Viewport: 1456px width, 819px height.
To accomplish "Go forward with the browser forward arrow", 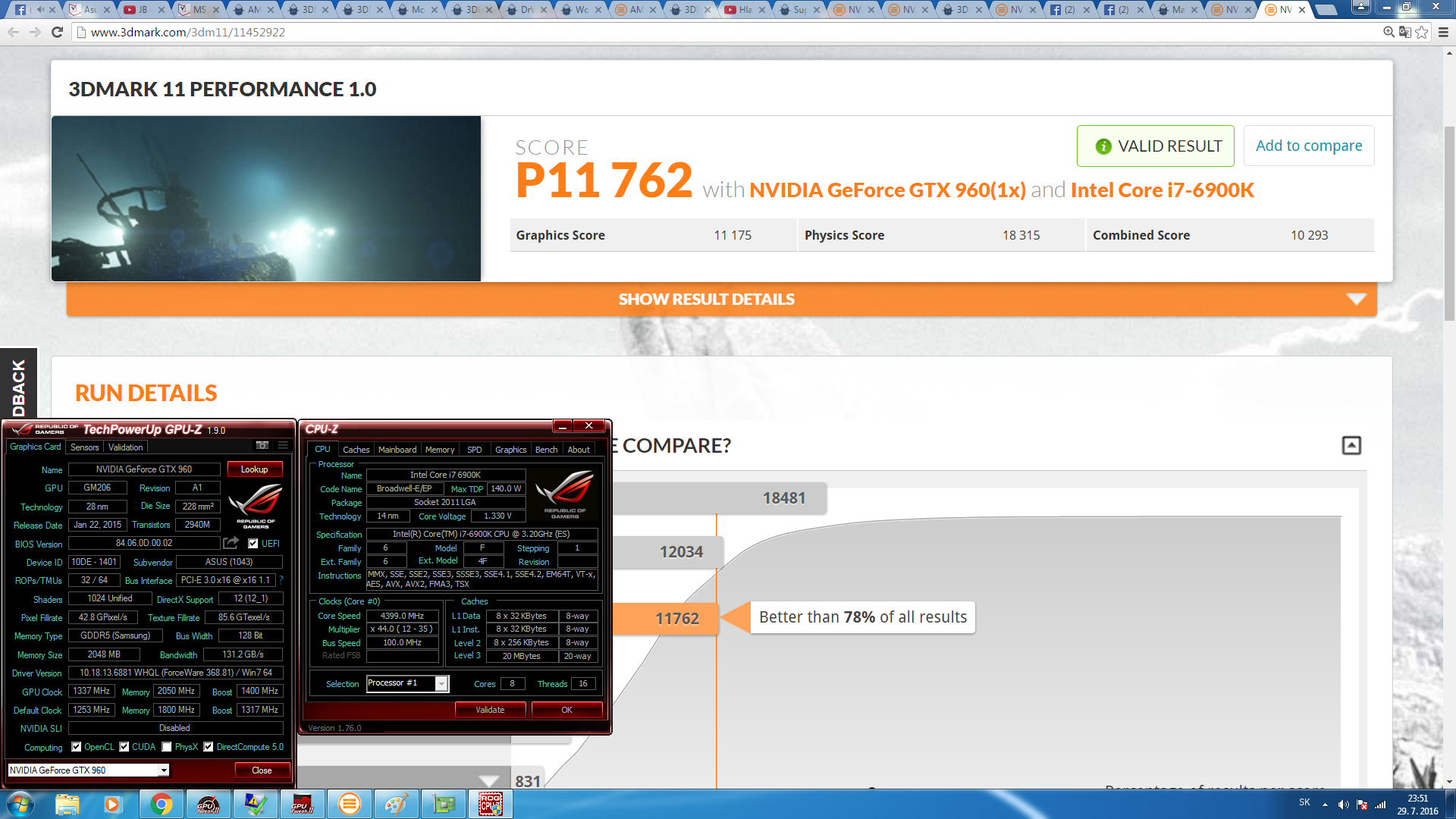I will [35, 32].
